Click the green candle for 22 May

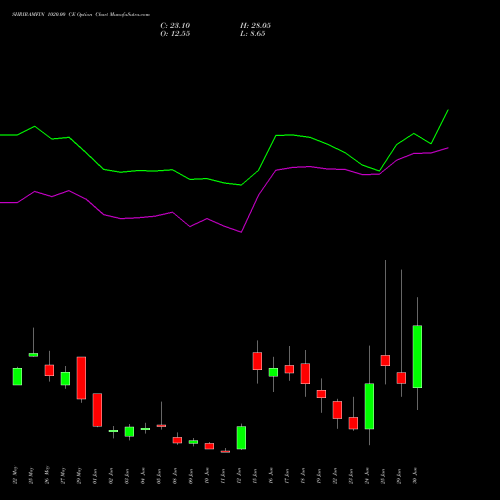click(17, 377)
